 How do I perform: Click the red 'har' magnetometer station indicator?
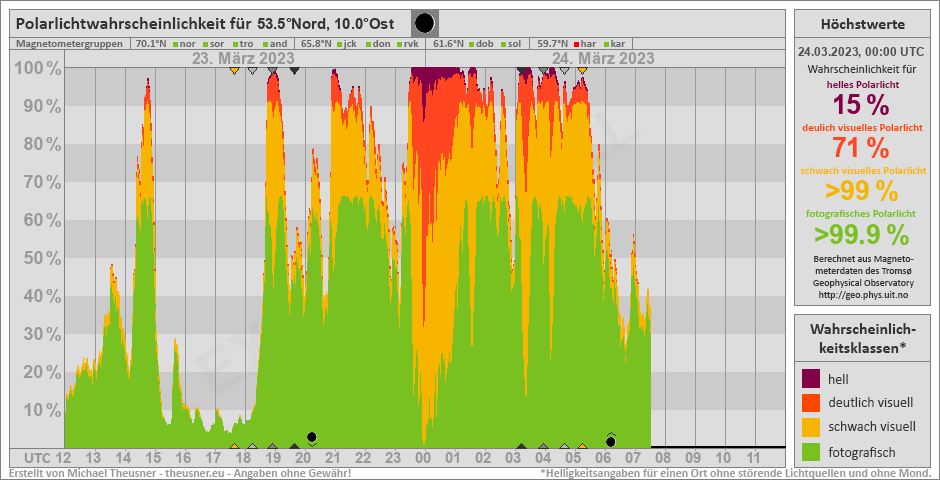581,44
